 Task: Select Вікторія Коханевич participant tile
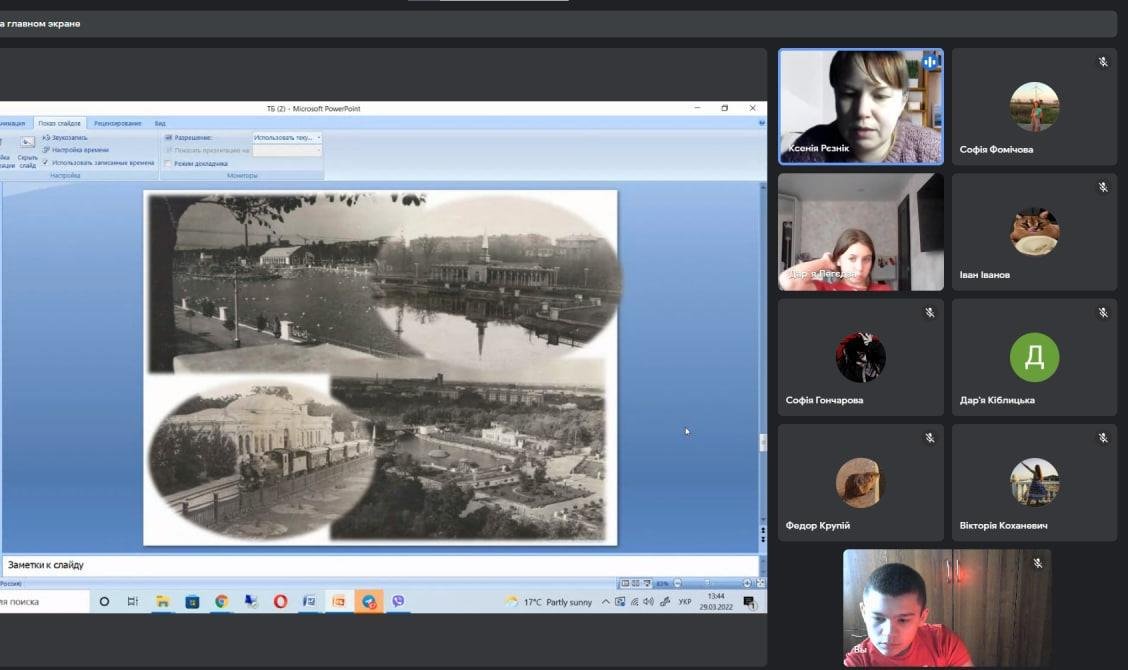pos(1034,482)
